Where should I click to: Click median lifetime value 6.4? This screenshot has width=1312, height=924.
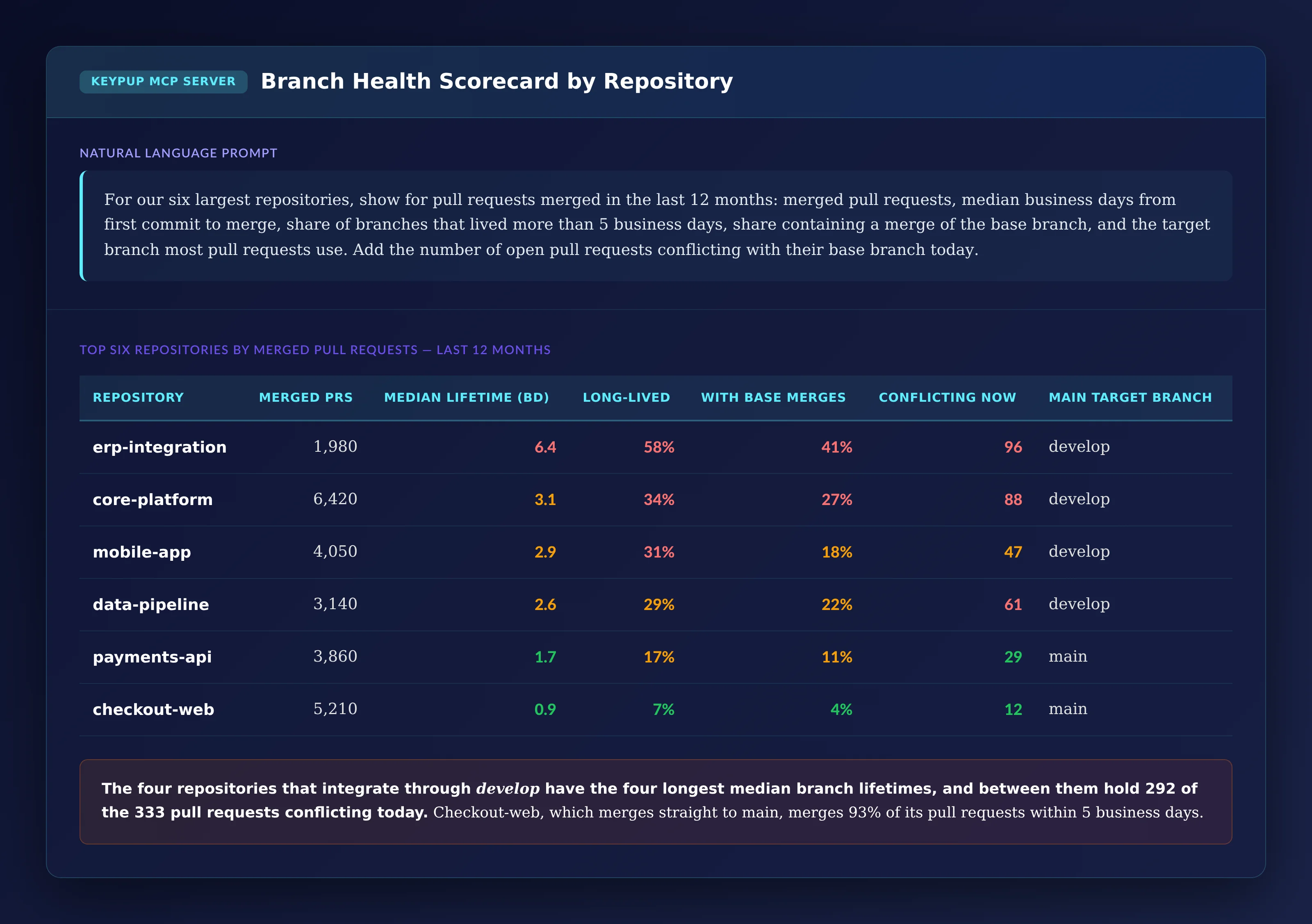coord(545,447)
